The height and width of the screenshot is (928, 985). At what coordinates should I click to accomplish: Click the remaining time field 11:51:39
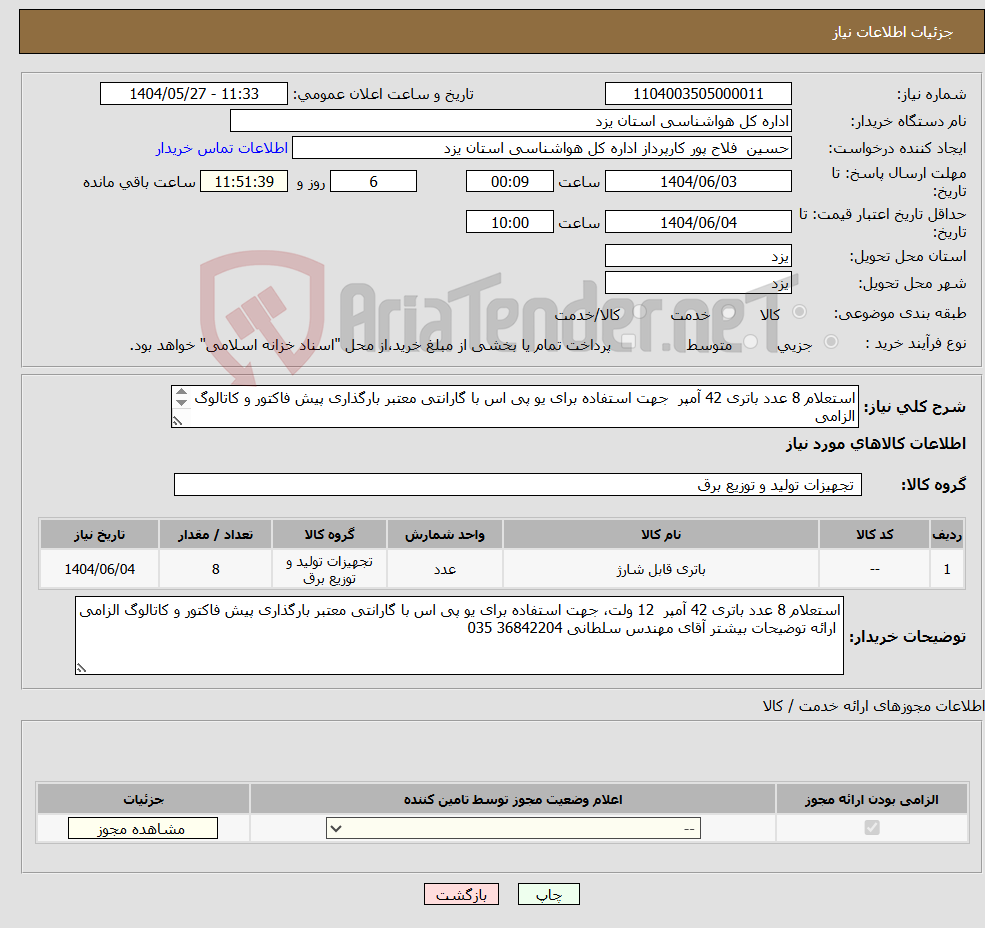244,182
